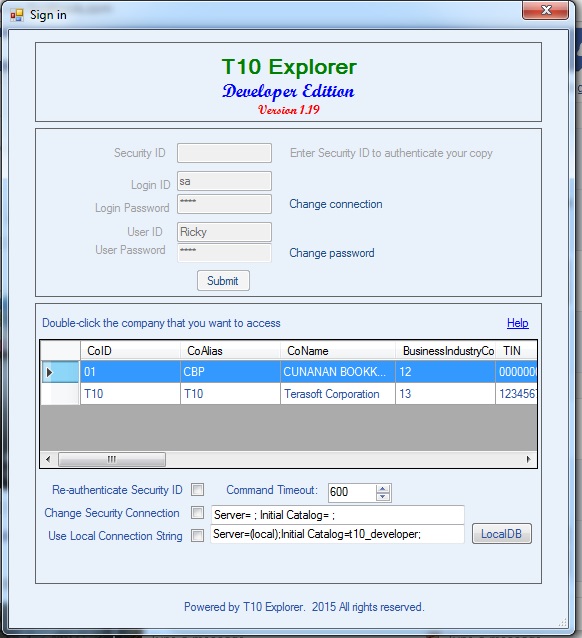Click the local connection string field
Screen dimensions: 582x638
337,534
